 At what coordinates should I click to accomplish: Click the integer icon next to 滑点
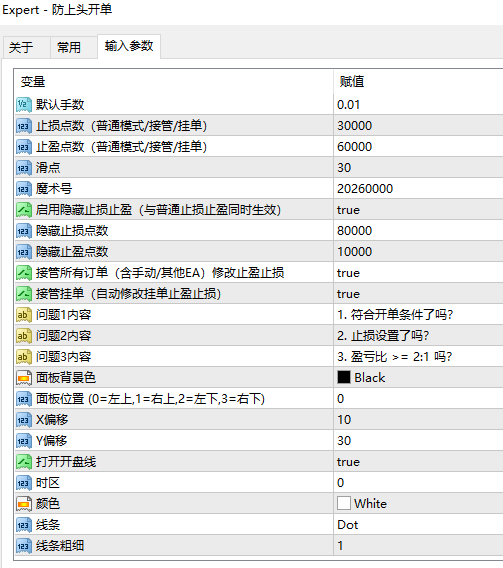click(24, 168)
